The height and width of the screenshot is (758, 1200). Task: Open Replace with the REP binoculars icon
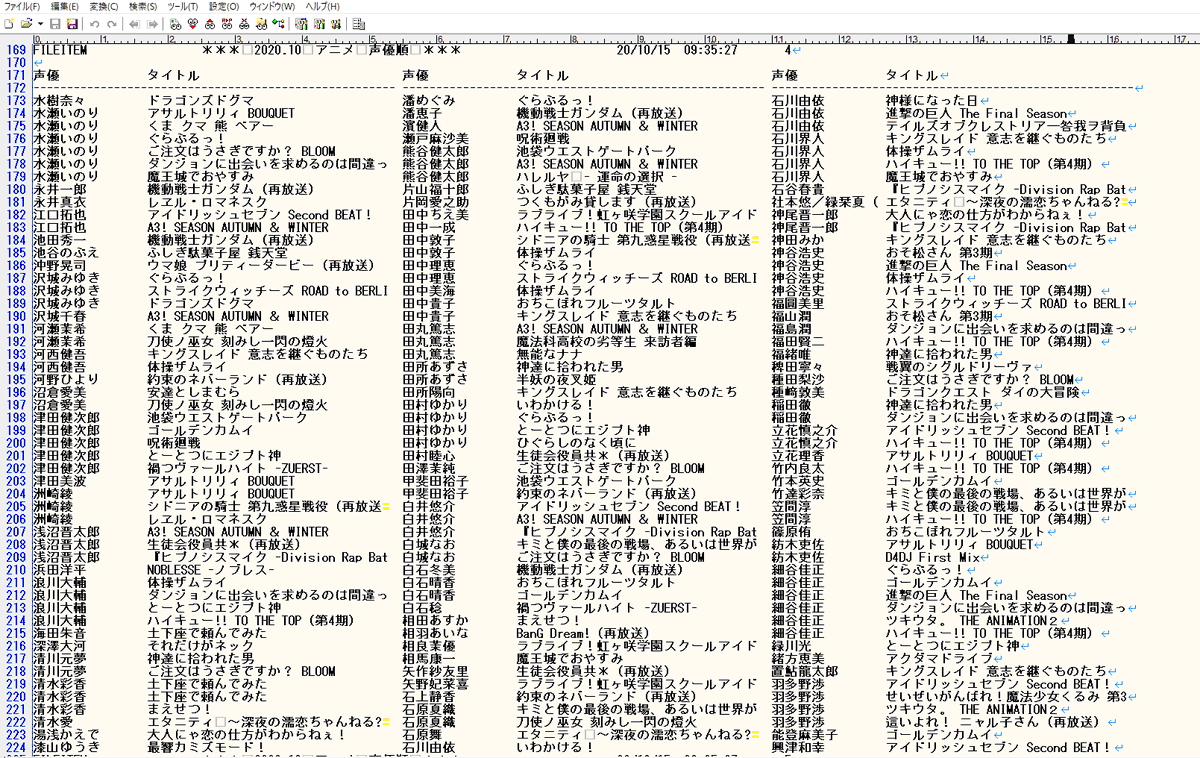click(227, 23)
